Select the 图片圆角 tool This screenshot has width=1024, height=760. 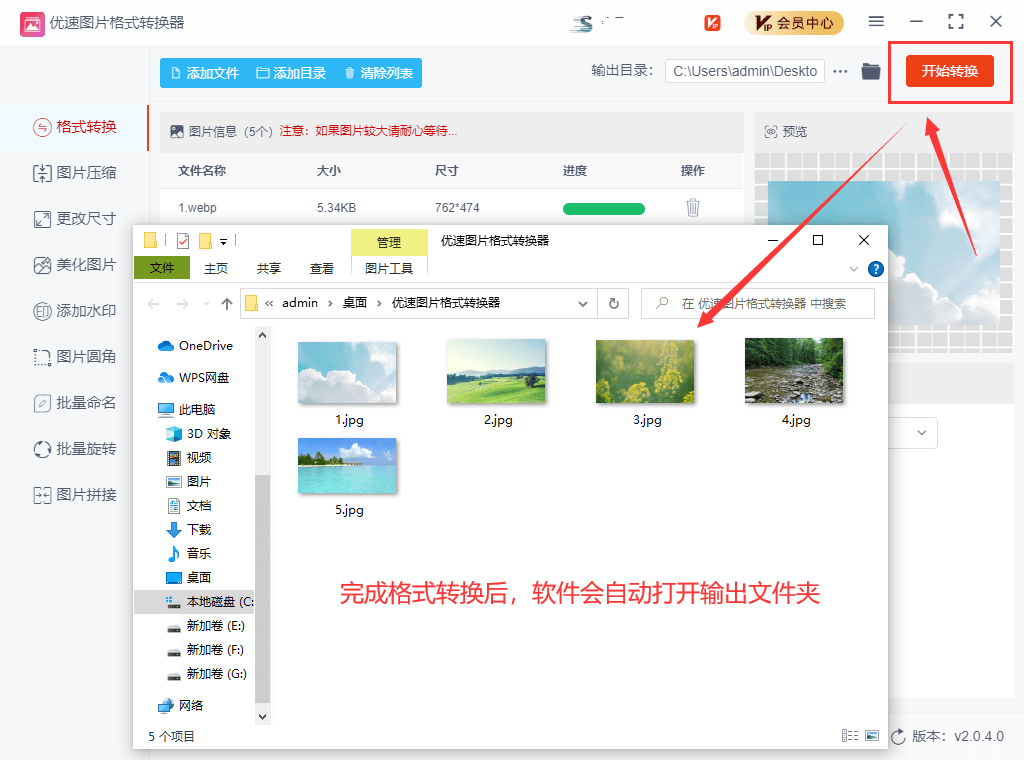[75, 356]
